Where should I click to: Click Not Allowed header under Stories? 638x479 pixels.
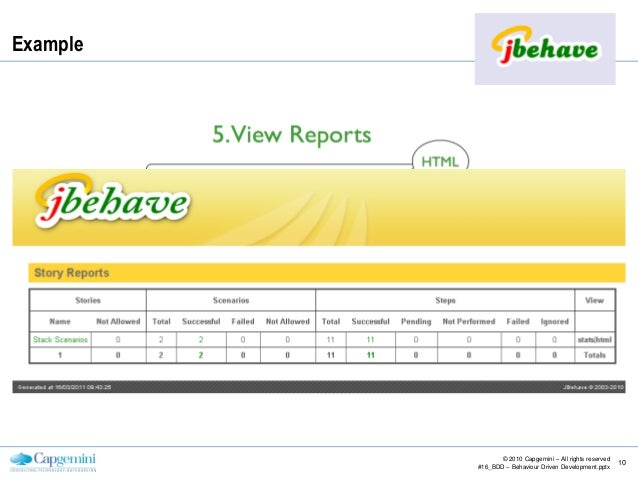(118, 322)
